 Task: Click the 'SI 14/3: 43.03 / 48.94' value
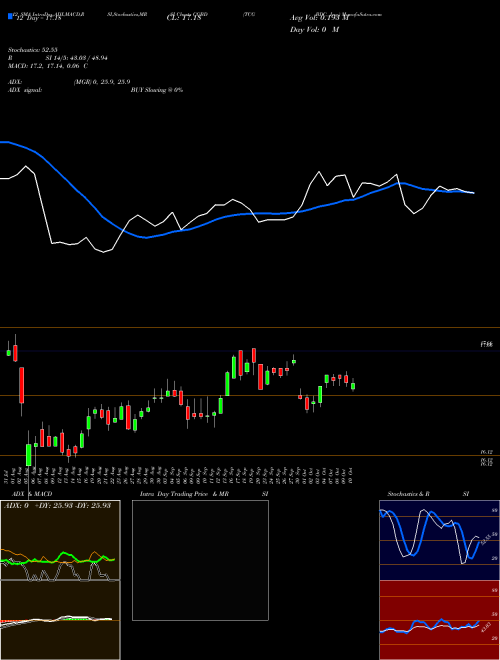tap(77, 58)
